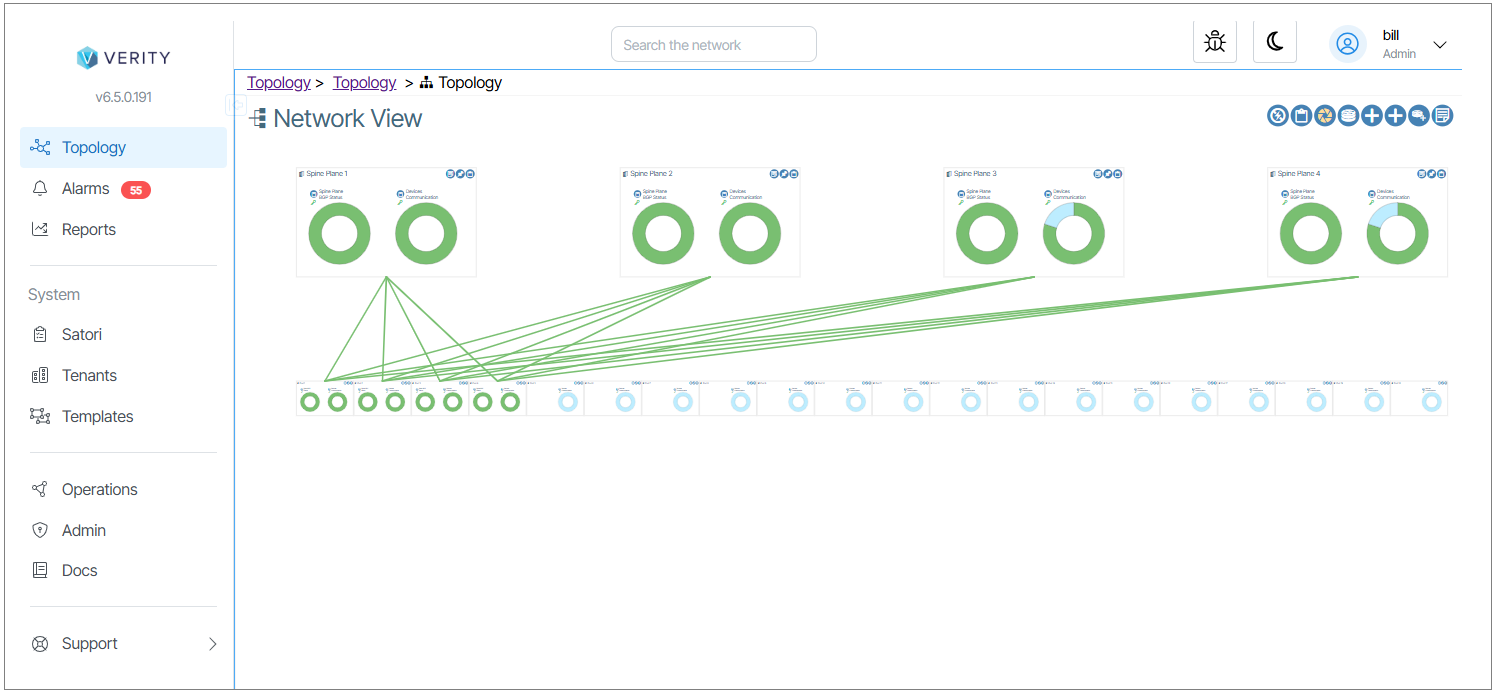Open the bug report icon in header

point(1215,42)
